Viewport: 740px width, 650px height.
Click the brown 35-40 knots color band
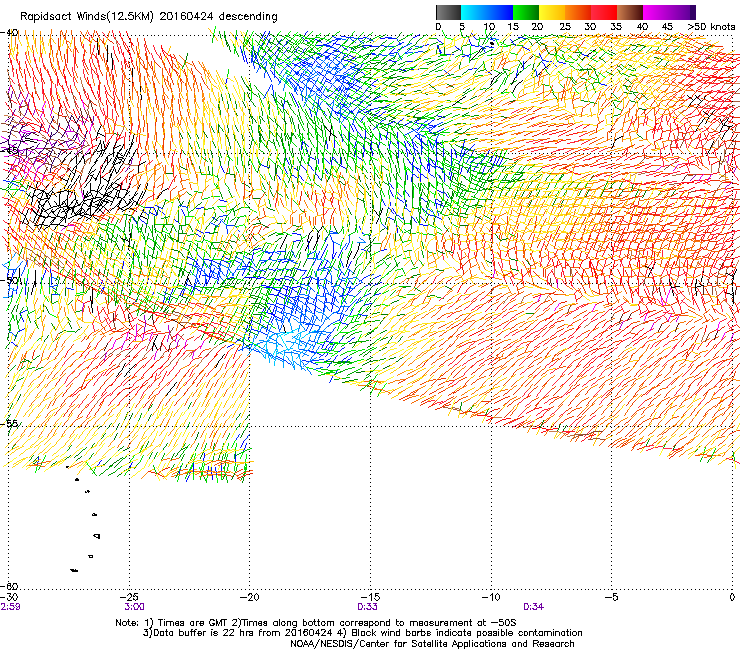pos(630,12)
